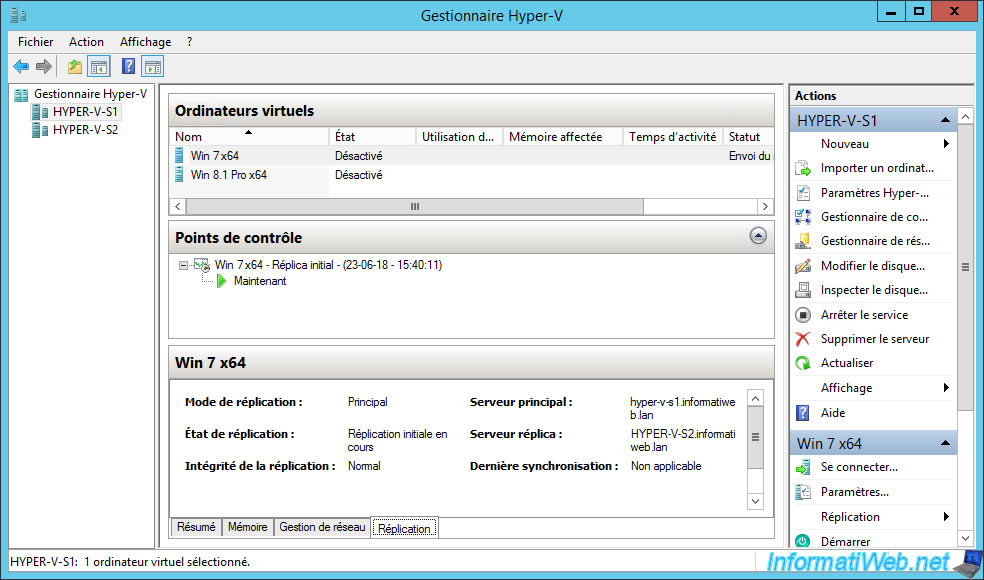
Task: Click the green Maintenant play icon
Action: [222, 281]
